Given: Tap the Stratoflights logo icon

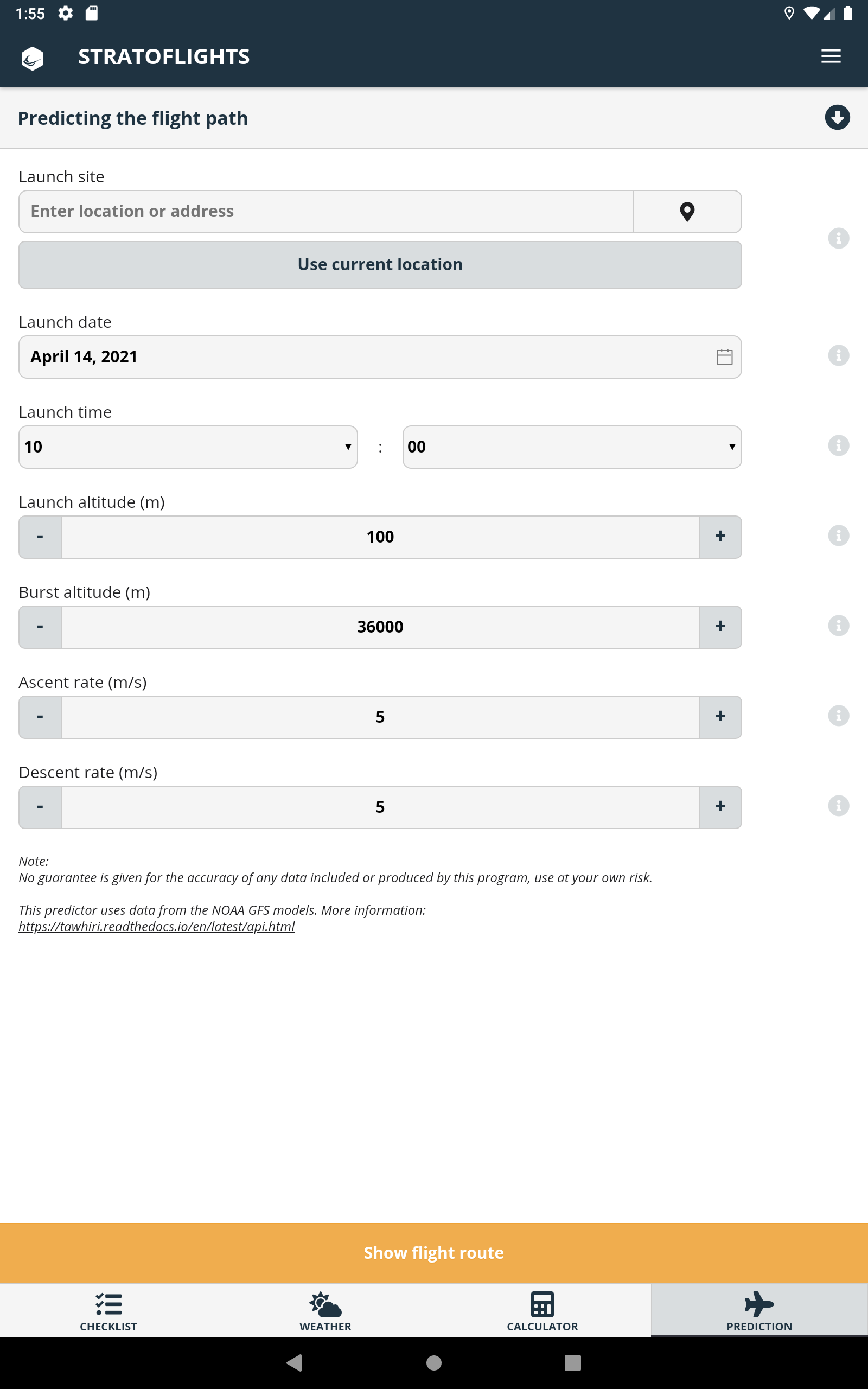Looking at the screenshot, I should [33, 58].
